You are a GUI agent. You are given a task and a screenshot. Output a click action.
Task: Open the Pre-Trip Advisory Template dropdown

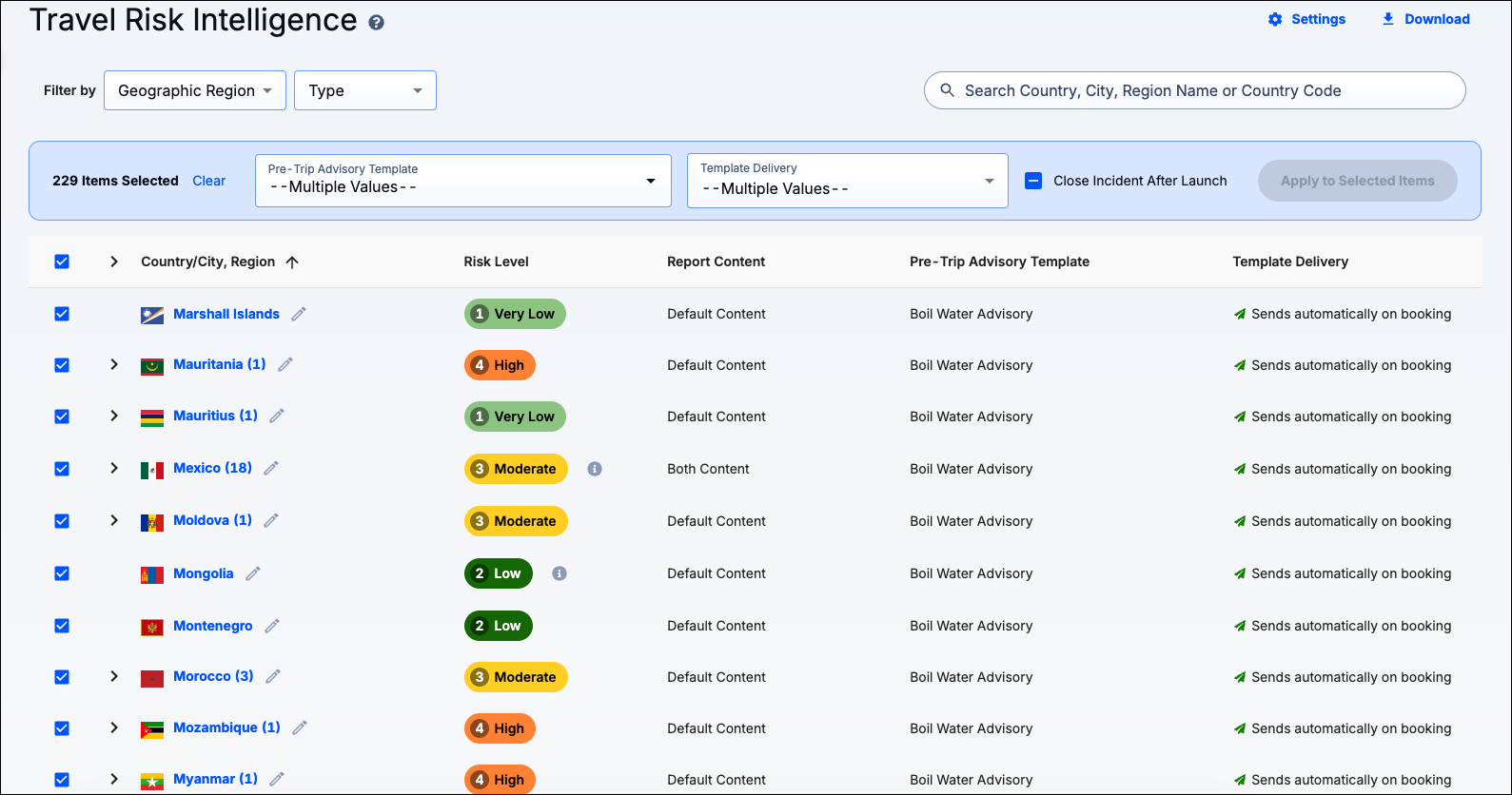coord(462,181)
